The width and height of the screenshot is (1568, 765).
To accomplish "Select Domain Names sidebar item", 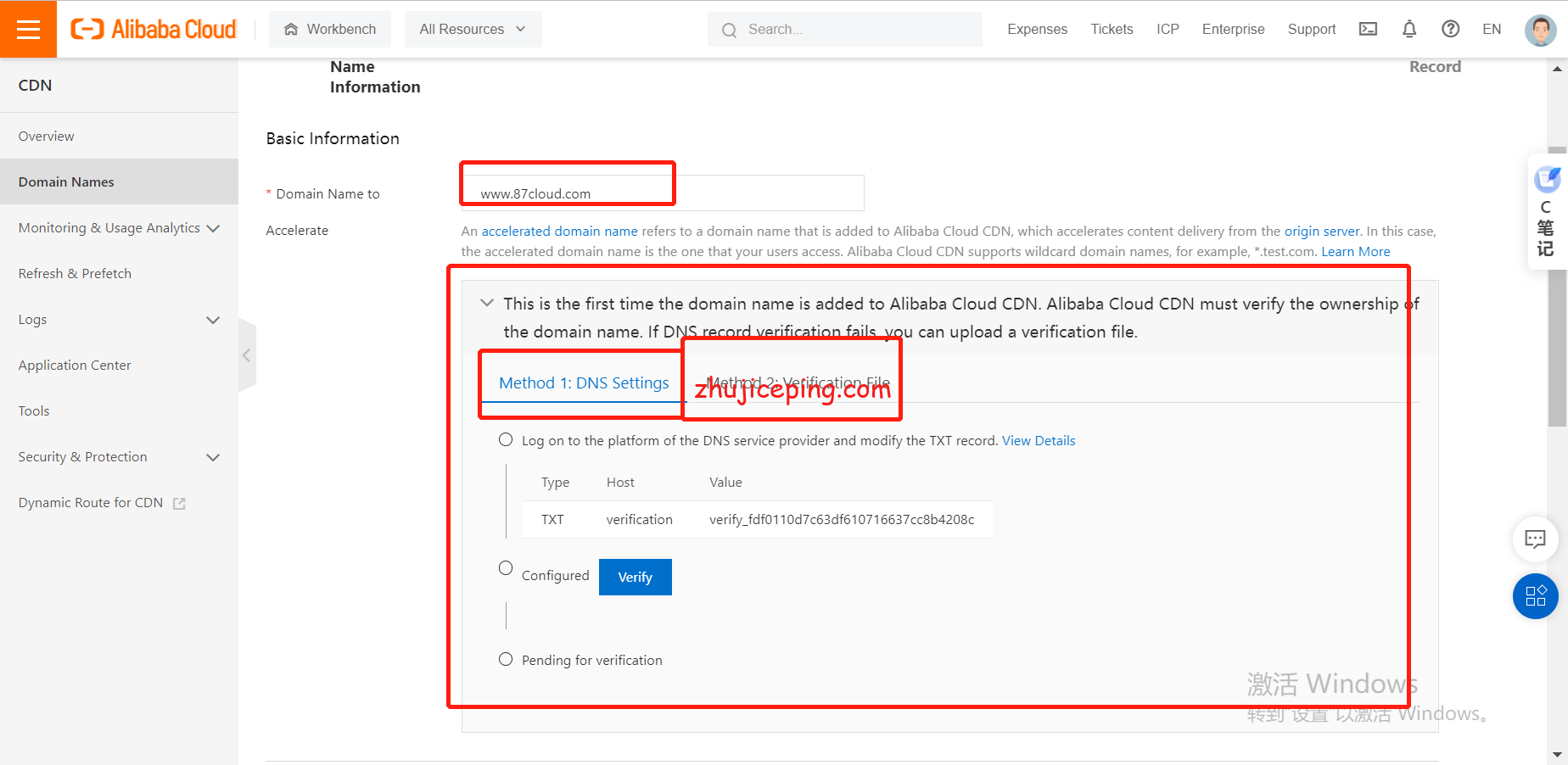I will pos(119,182).
